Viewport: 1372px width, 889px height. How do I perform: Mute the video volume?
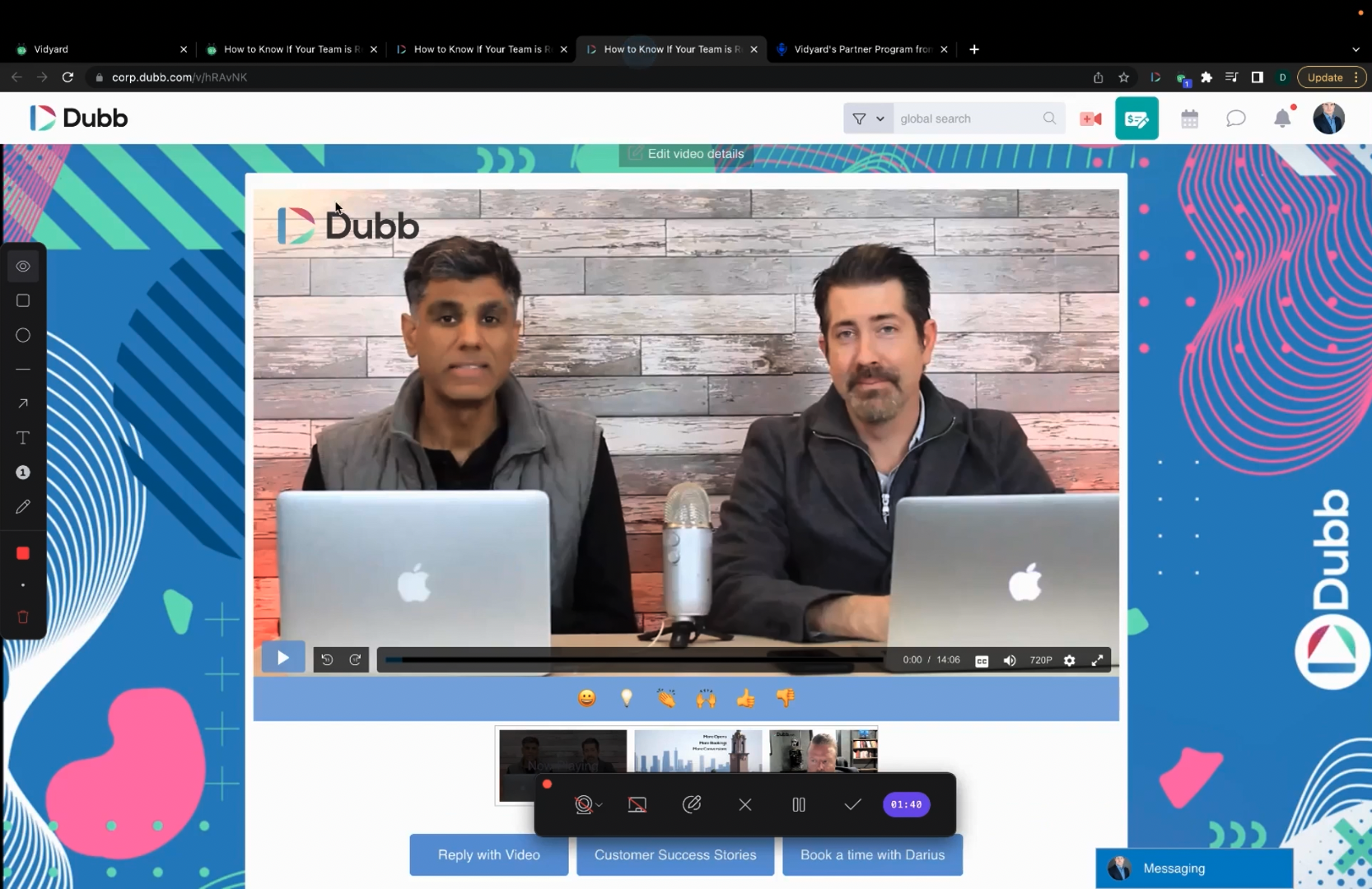[x=1010, y=661]
